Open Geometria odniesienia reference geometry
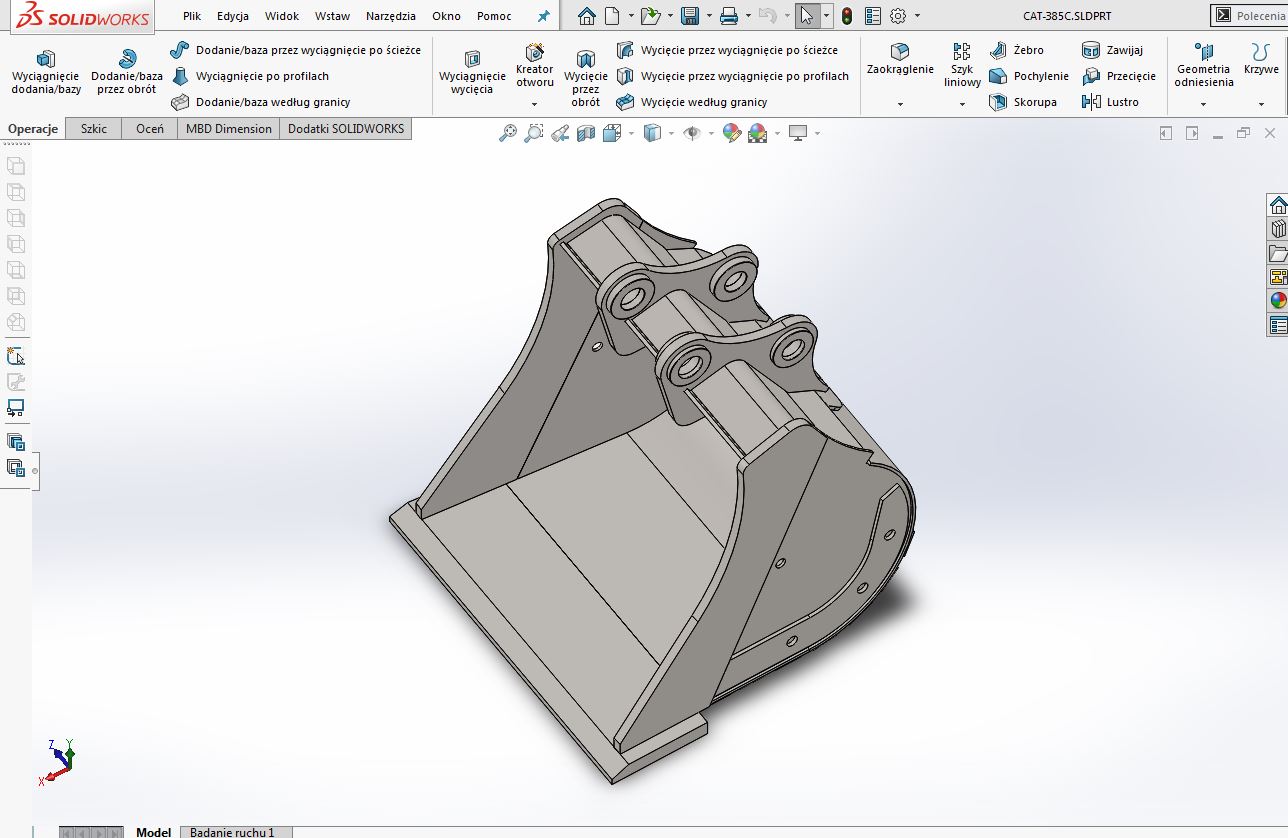The width and height of the screenshot is (1288, 838). (1203, 65)
